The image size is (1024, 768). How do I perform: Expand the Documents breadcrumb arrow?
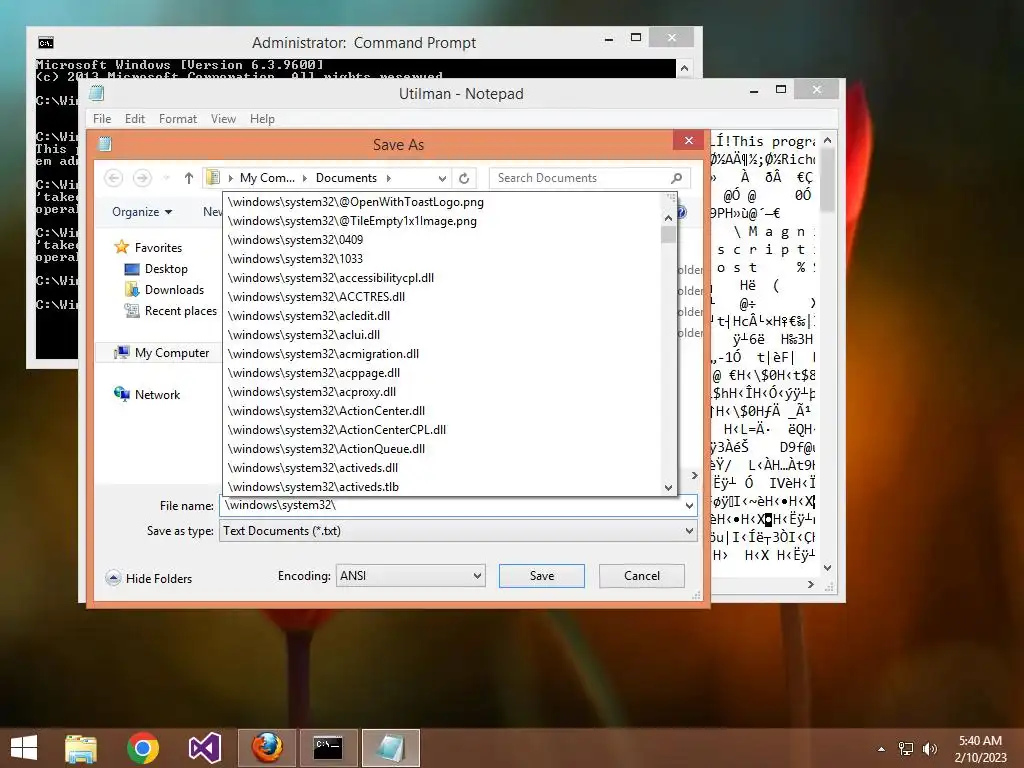[x=389, y=178]
